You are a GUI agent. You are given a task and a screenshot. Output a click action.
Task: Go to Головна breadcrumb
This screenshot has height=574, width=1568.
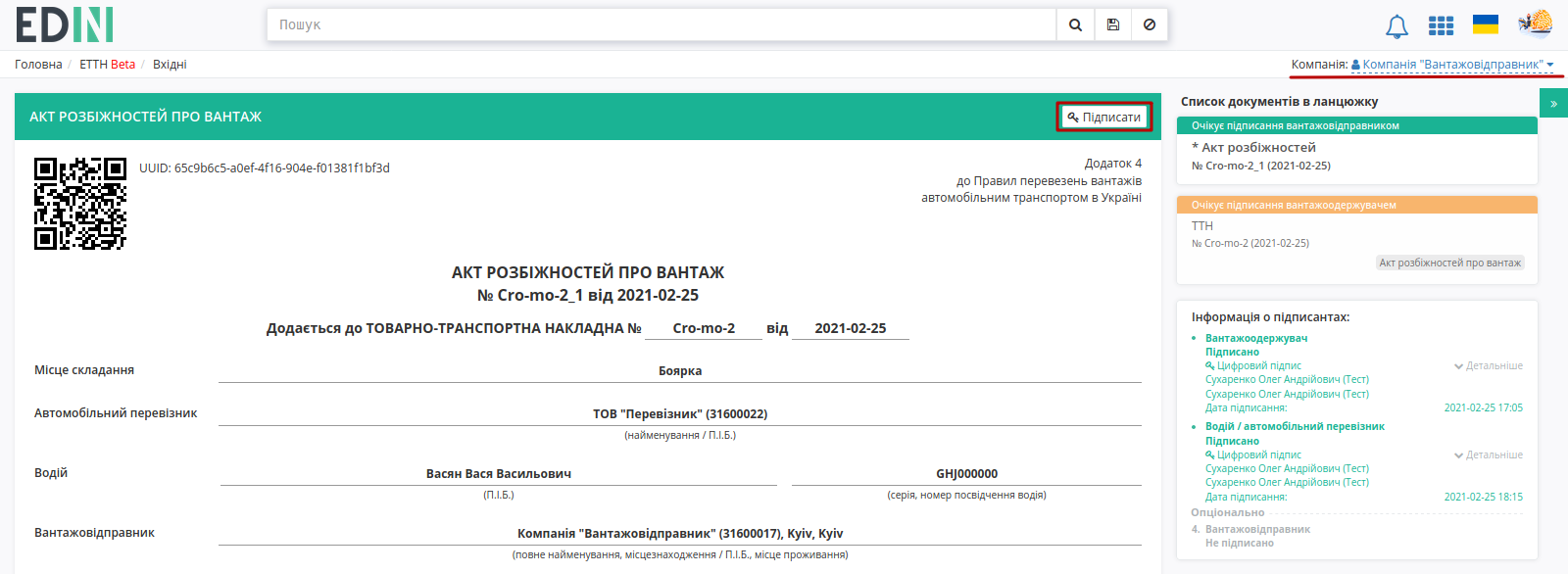(x=38, y=65)
